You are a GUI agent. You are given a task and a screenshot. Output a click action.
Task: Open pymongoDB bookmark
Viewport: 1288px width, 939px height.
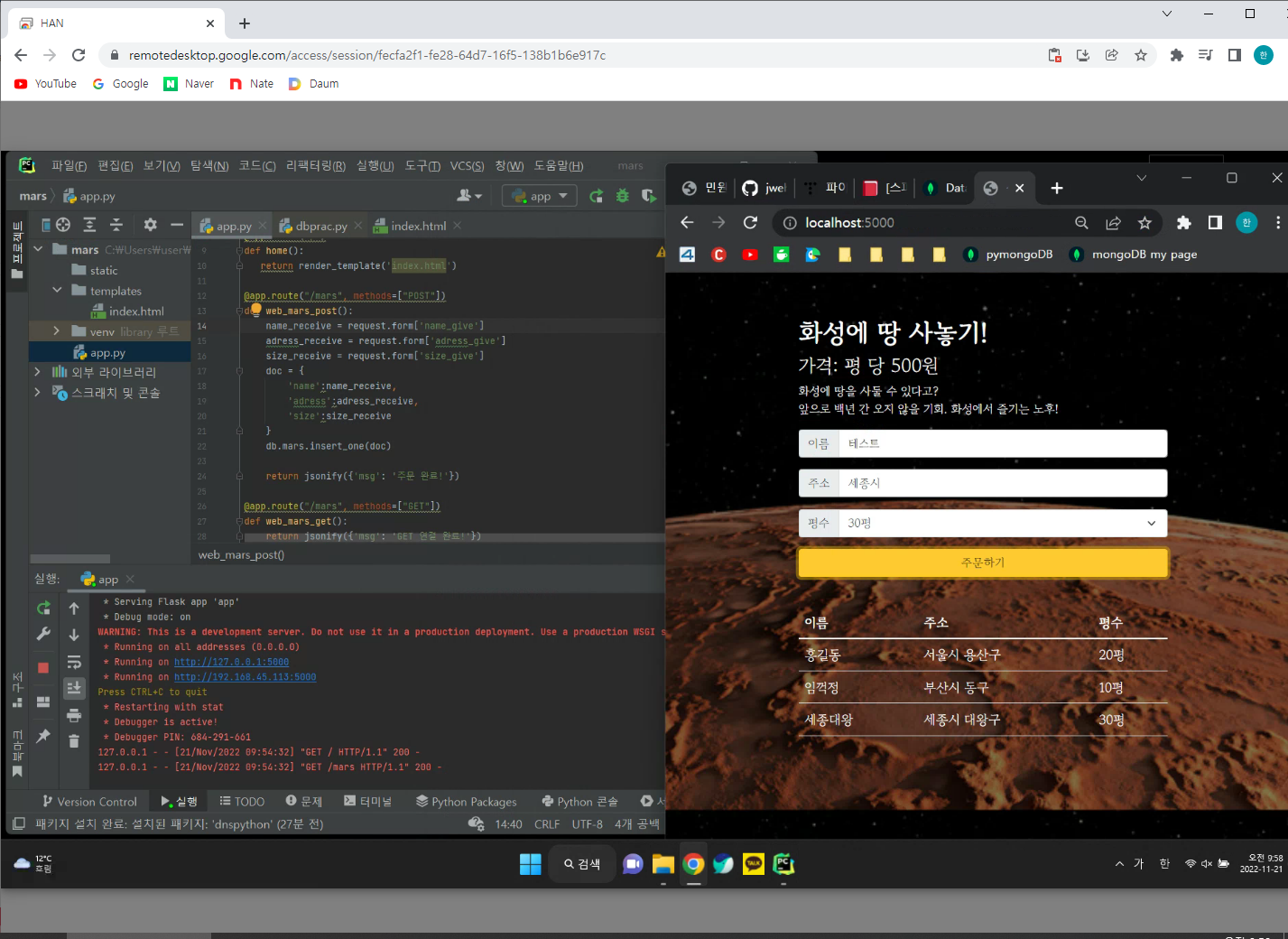tap(1008, 255)
